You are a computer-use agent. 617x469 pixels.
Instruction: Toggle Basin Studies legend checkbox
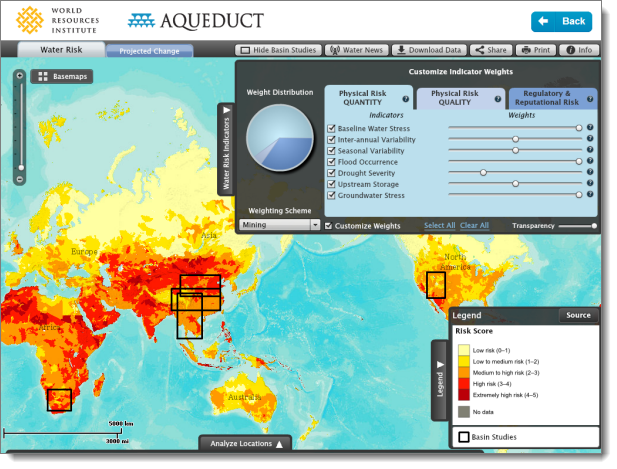click(464, 437)
